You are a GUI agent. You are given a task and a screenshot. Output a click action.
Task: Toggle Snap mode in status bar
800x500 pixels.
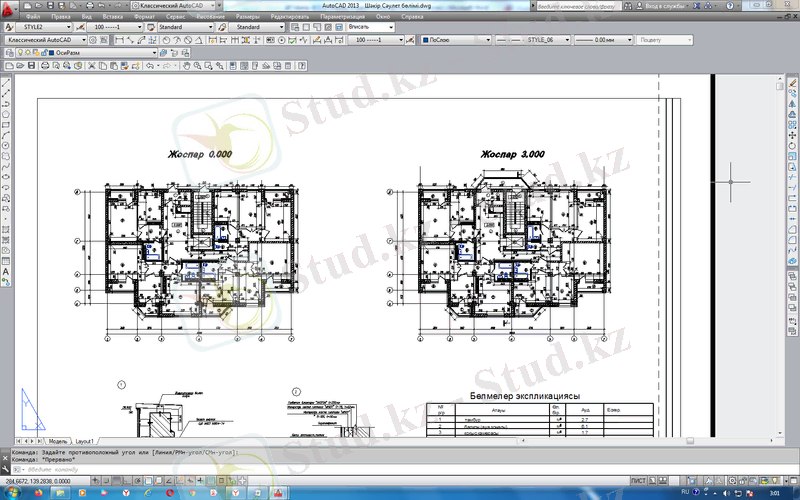[106, 481]
